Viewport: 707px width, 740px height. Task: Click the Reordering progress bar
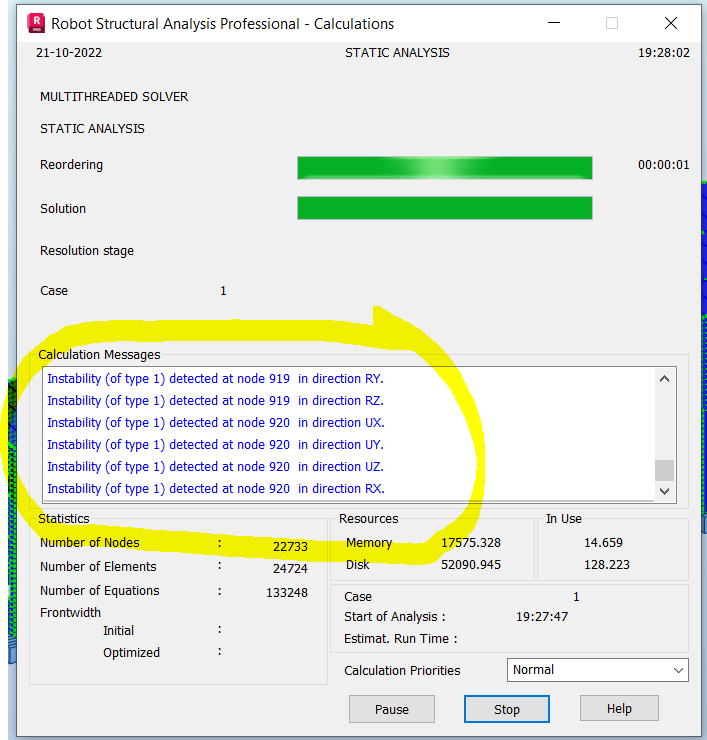coord(445,168)
